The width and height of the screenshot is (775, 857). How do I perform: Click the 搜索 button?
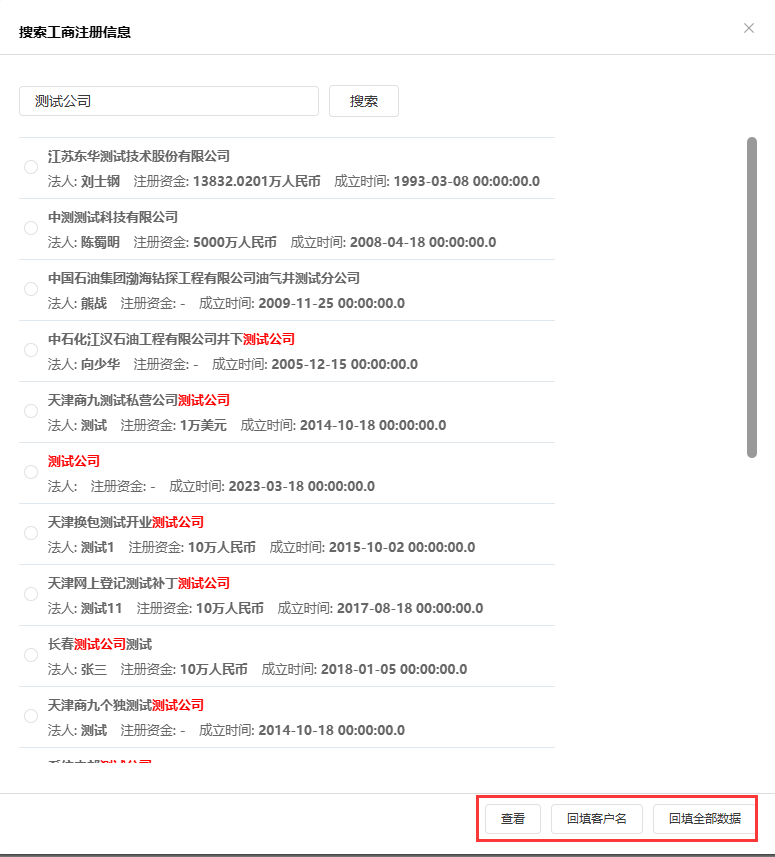(x=364, y=101)
